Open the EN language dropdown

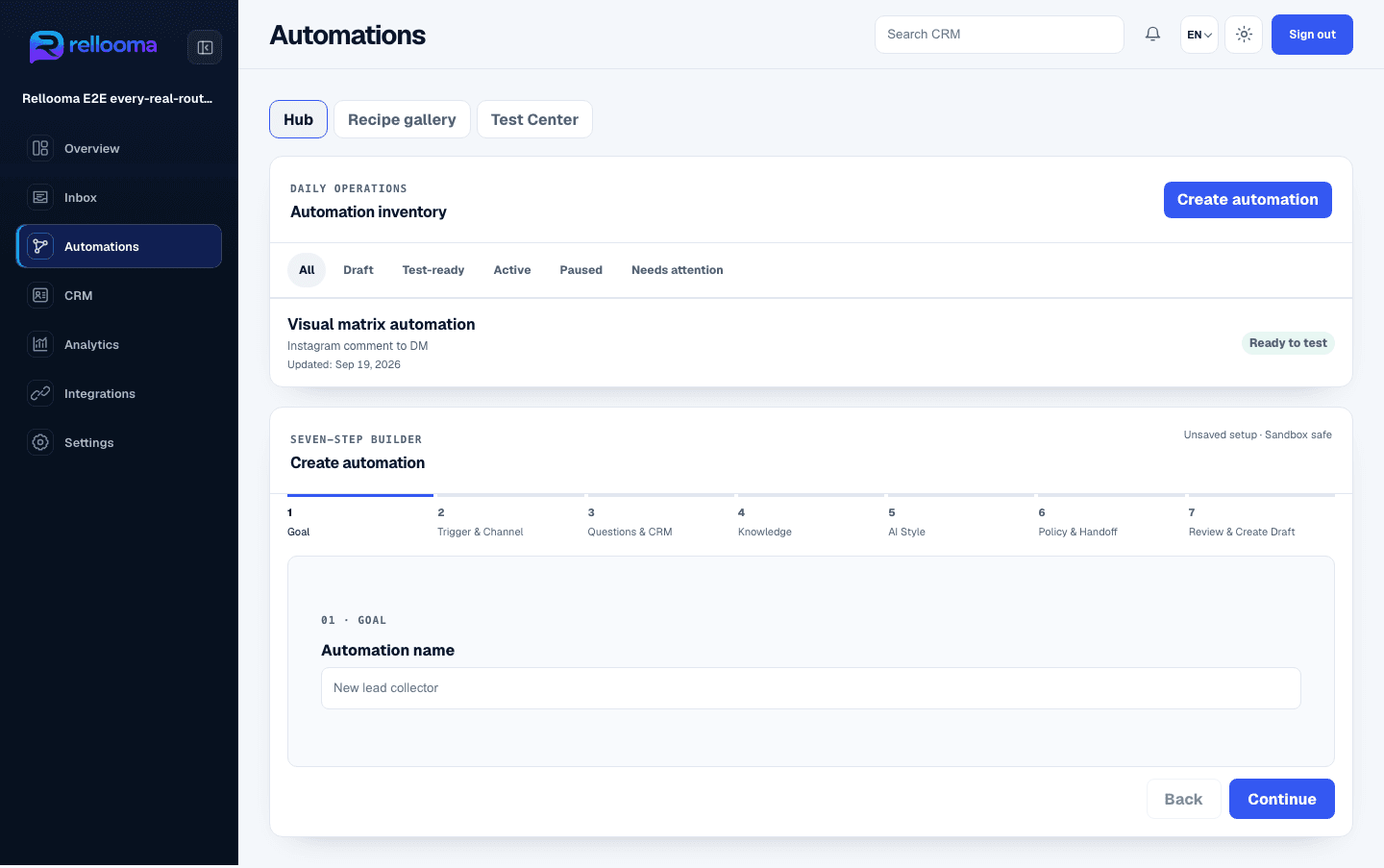pos(1199,35)
